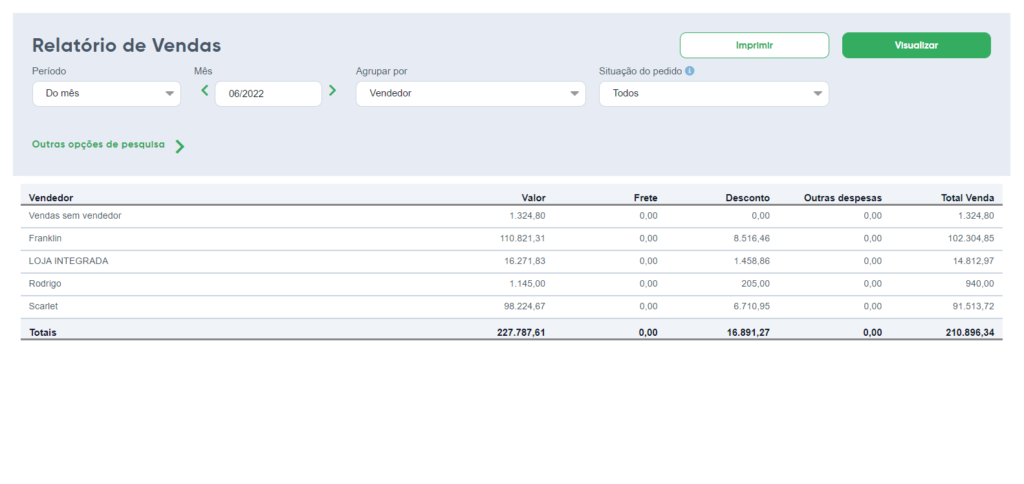This screenshot has width=1024, height=484.
Task: Select the Franklin vendor row
Action: click(x=511, y=238)
